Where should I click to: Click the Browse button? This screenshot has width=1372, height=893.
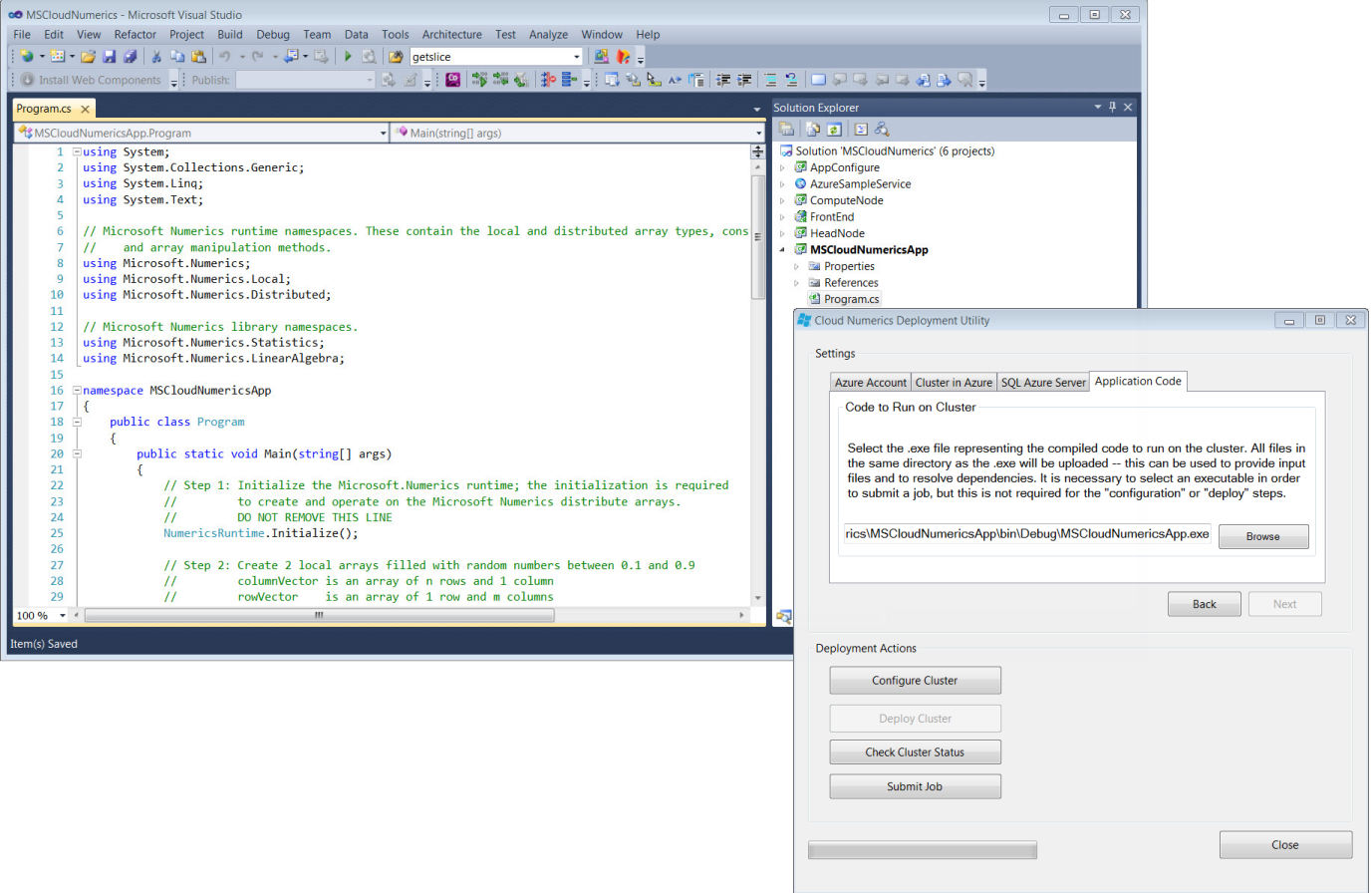point(1262,536)
